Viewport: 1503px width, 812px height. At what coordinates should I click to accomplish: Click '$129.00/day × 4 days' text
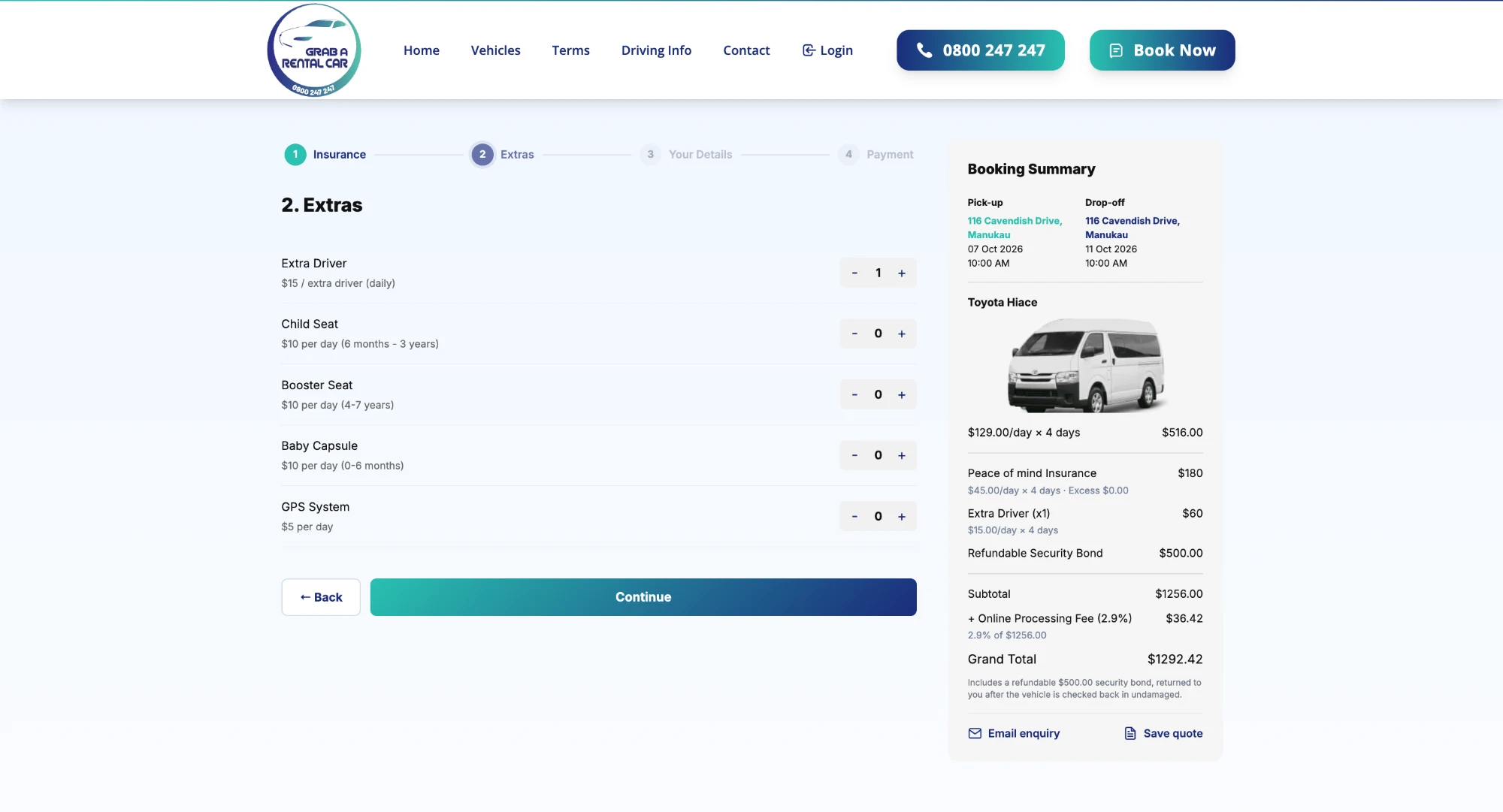(1024, 432)
